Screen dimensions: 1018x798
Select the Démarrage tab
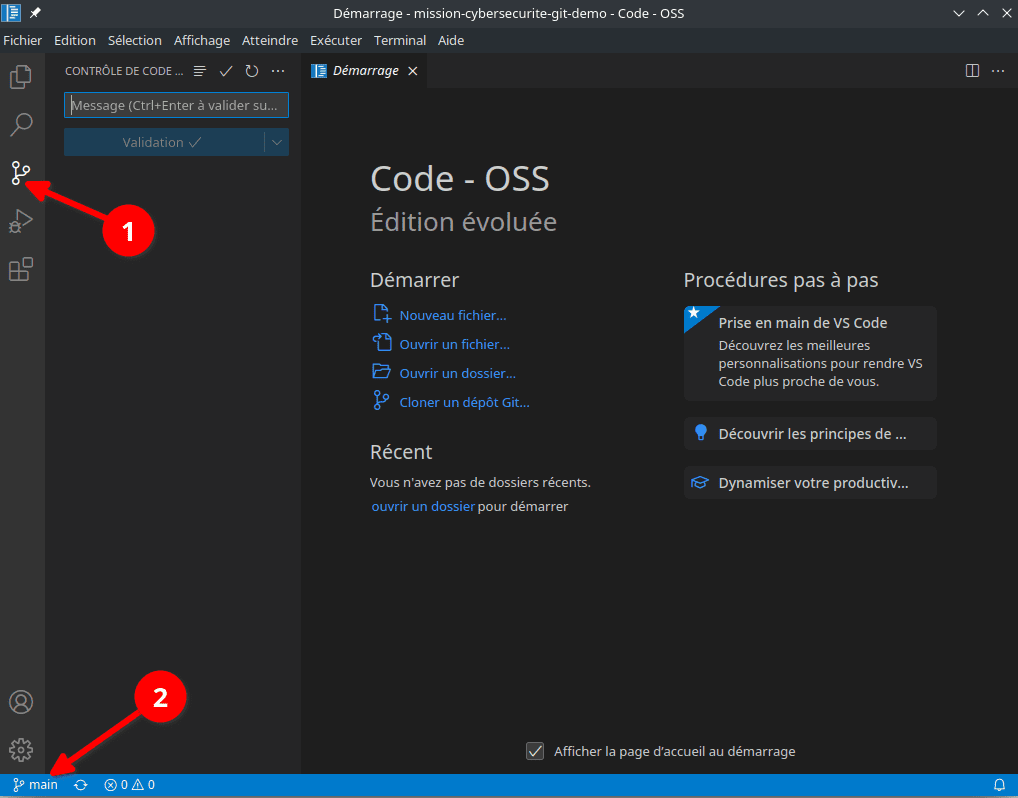click(362, 70)
